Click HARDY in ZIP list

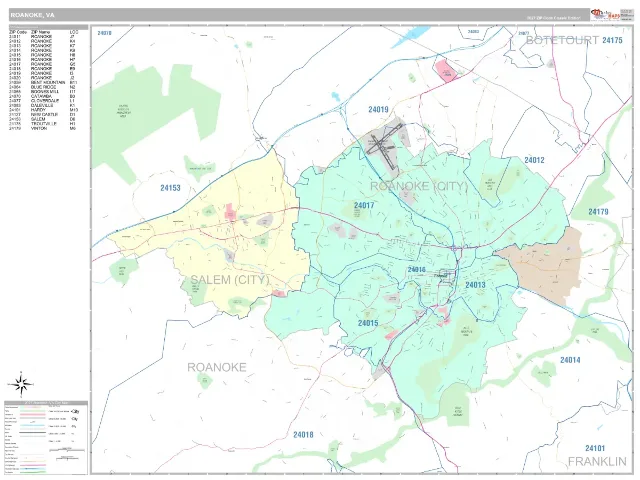pos(38,110)
